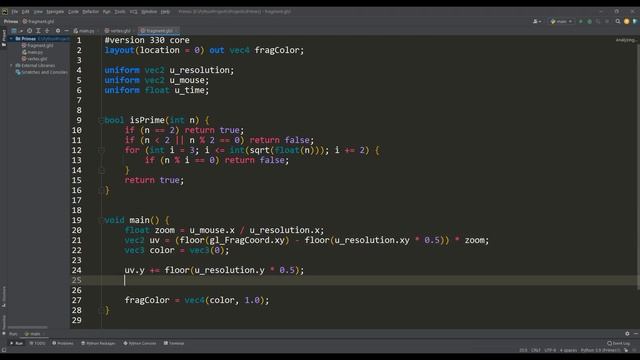Click the Run with Coverage icon
Viewport: 640px width, 360px height.
coord(598,21)
